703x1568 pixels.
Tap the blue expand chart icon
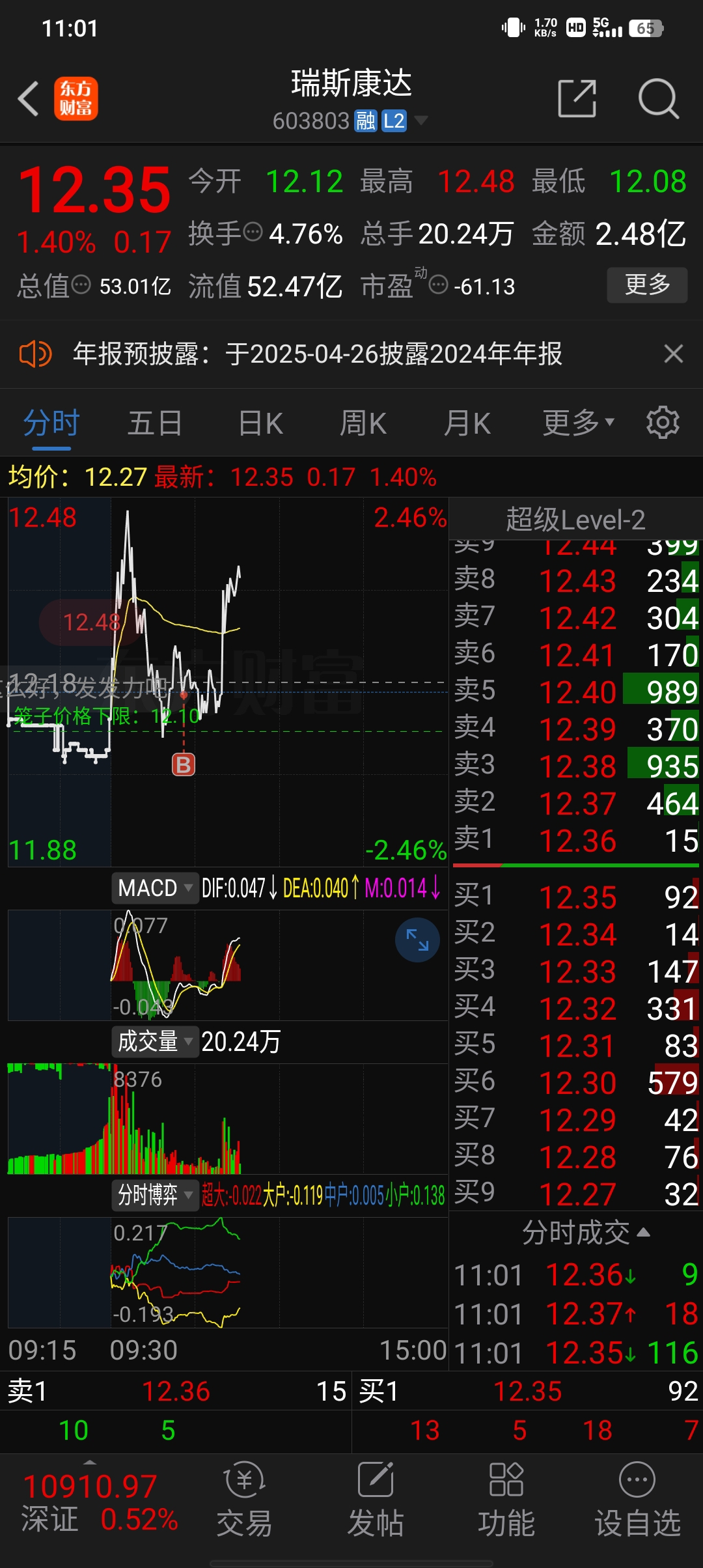417,940
